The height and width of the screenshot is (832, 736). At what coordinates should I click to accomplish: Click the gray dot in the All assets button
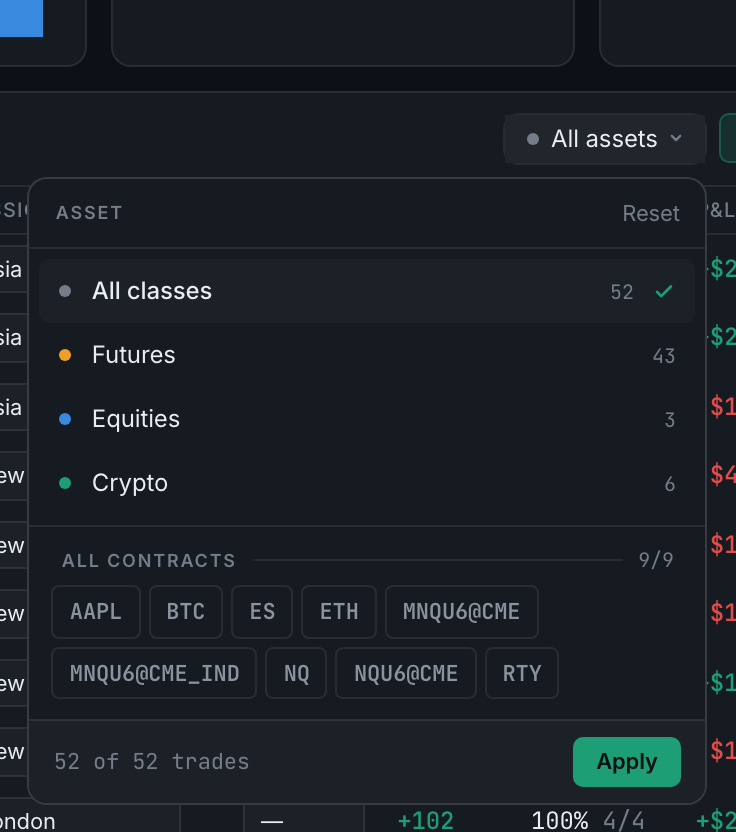point(533,139)
